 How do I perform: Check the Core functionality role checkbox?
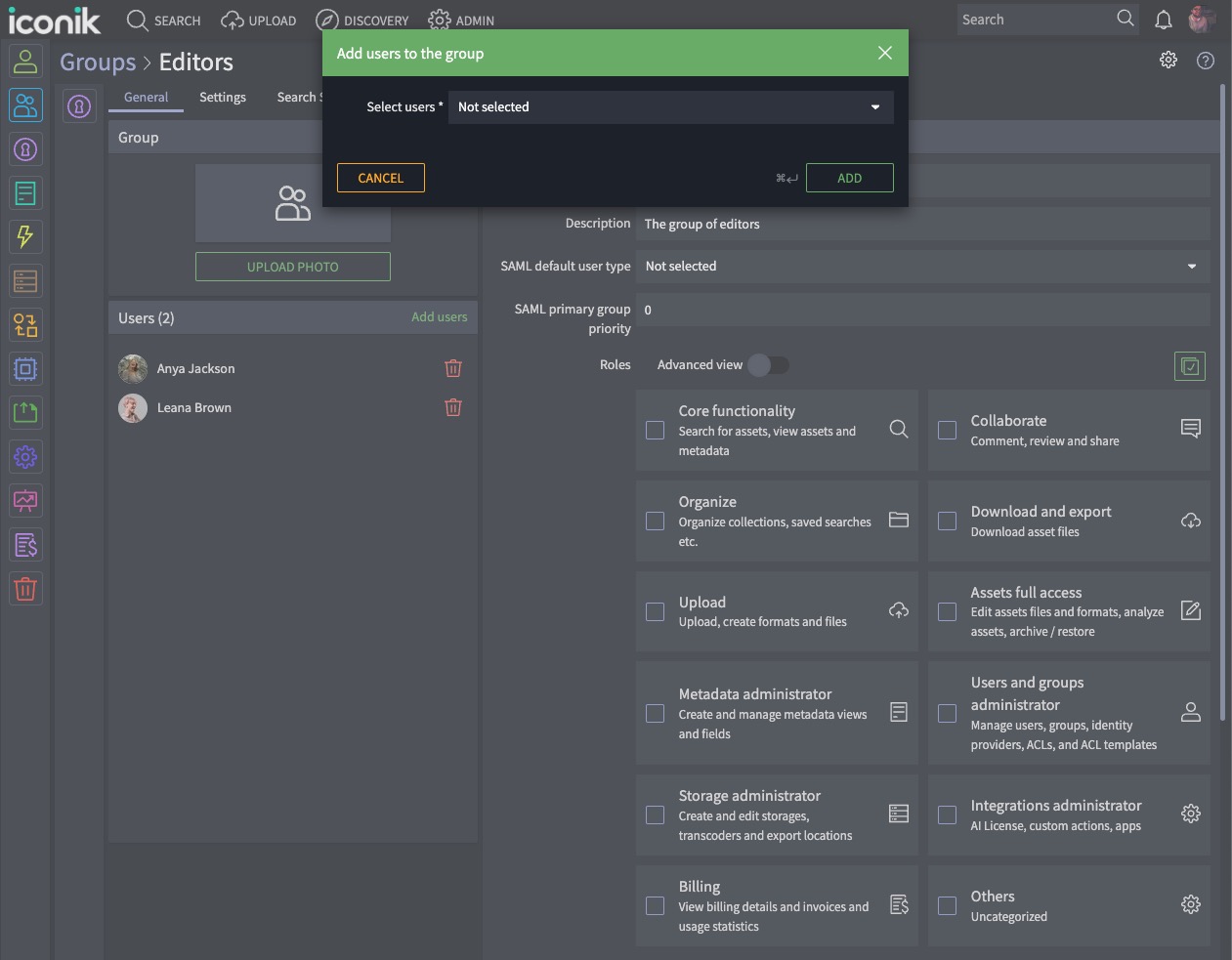[x=655, y=430]
